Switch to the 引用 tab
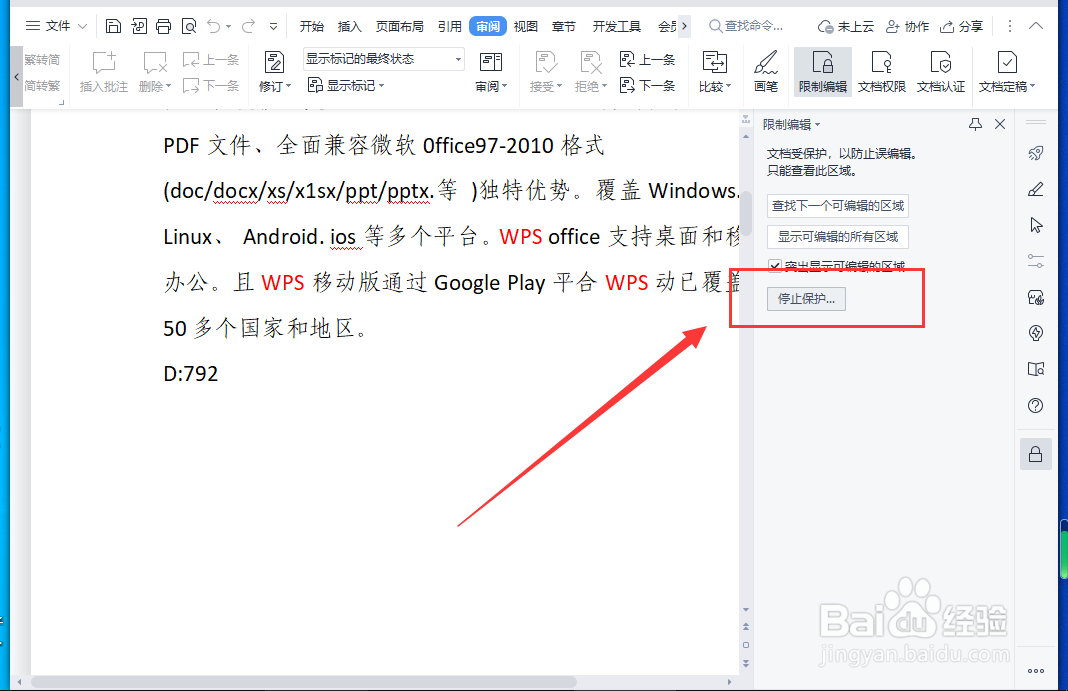The height and width of the screenshot is (691, 1068). 450,27
